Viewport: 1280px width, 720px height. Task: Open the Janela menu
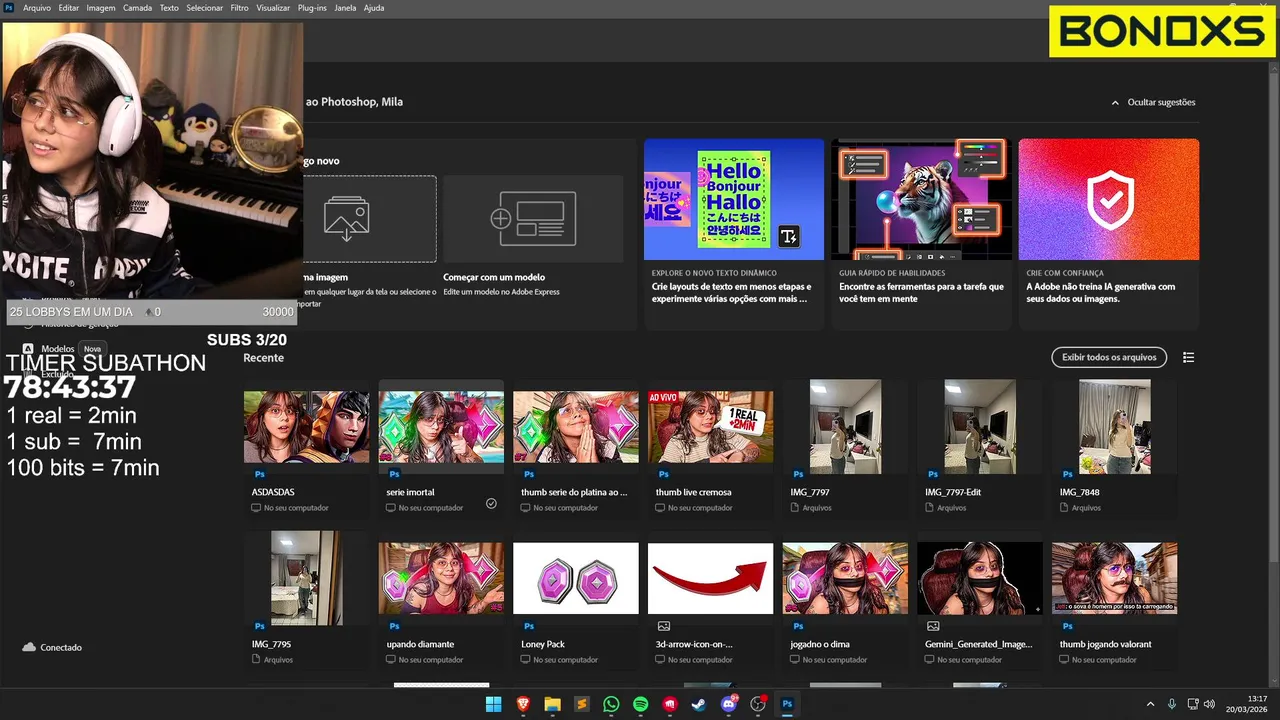coord(345,7)
